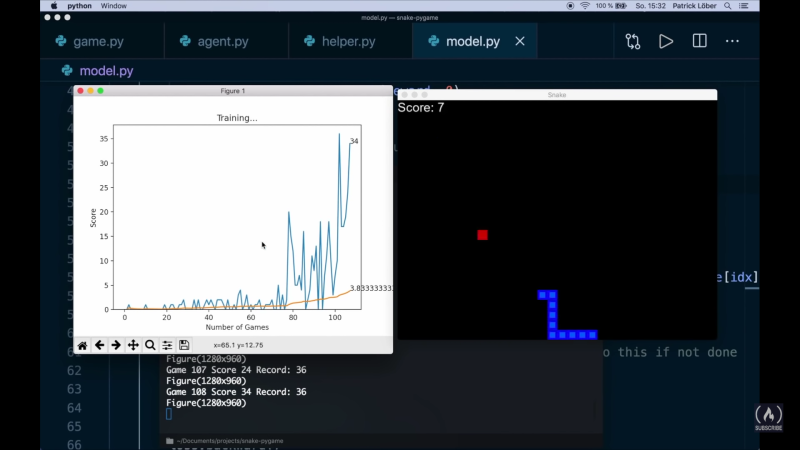The height and width of the screenshot is (450, 800).
Task: Click the model.py breadcrumb label
Action: [x=106, y=71]
